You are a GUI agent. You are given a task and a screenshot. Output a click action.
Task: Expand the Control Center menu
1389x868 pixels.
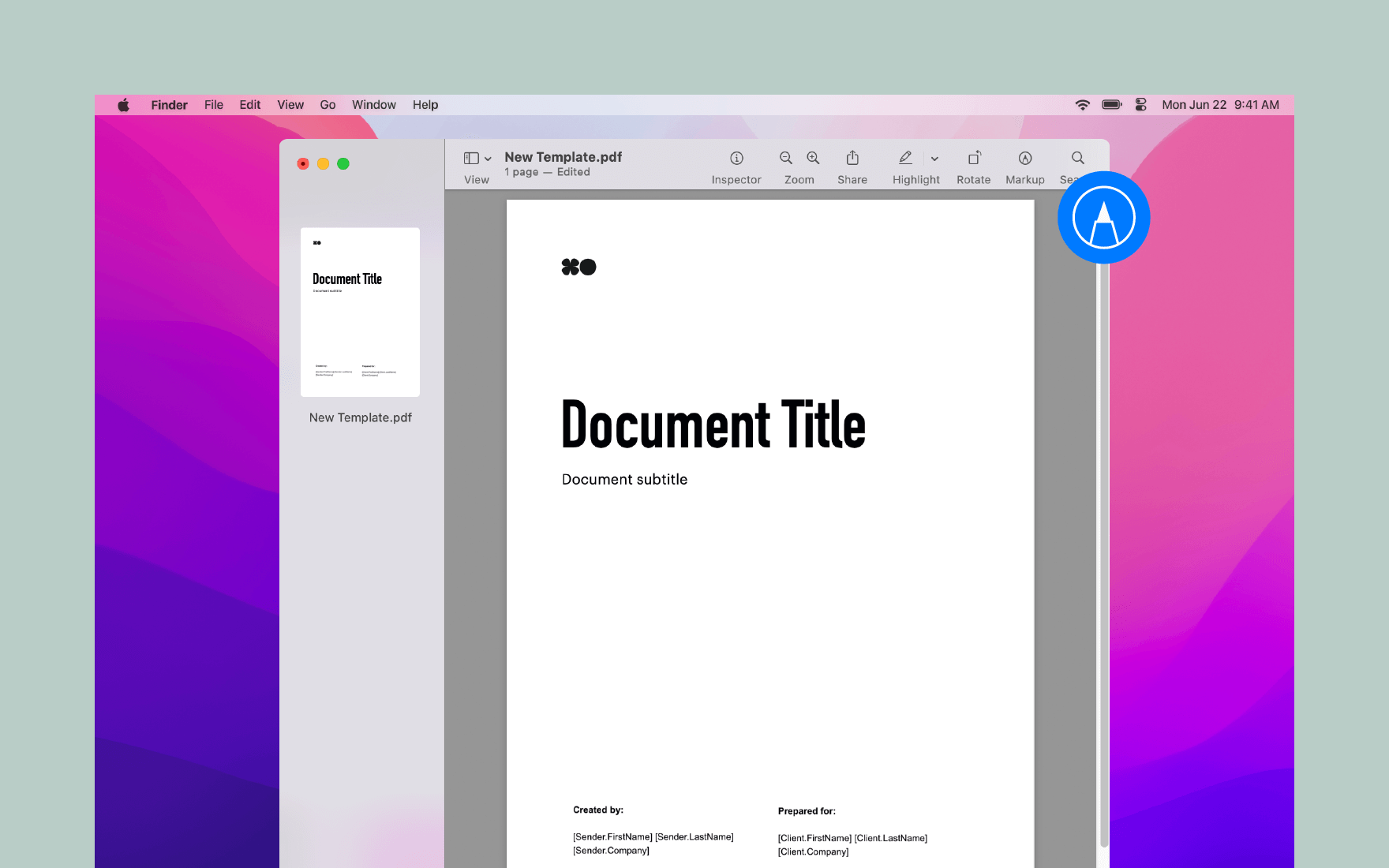[1140, 103]
